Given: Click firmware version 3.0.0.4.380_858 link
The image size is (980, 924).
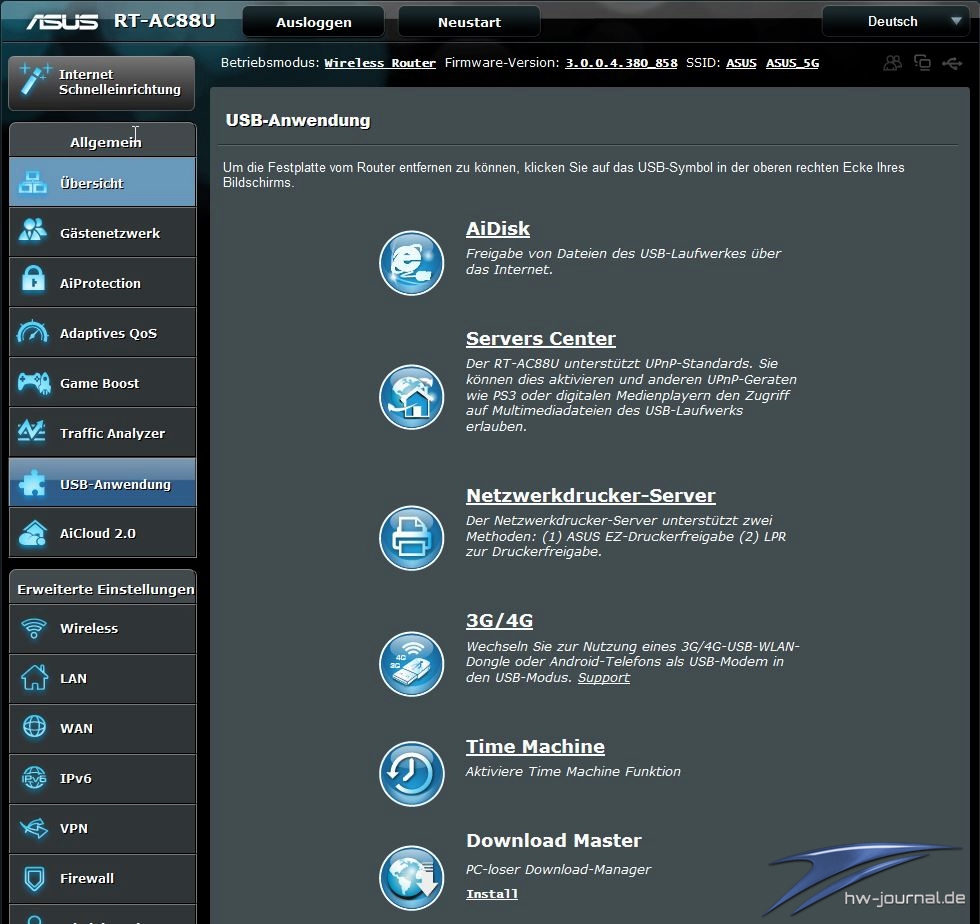Looking at the screenshot, I should 621,63.
